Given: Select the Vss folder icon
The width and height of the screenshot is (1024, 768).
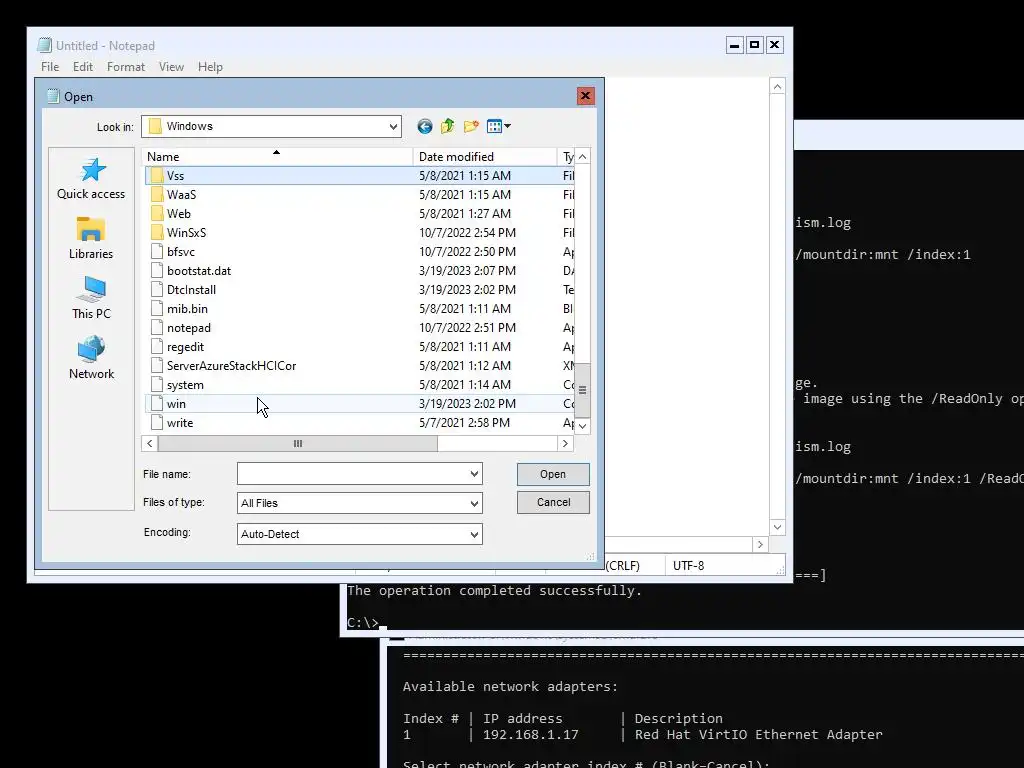Looking at the screenshot, I should point(156,176).
